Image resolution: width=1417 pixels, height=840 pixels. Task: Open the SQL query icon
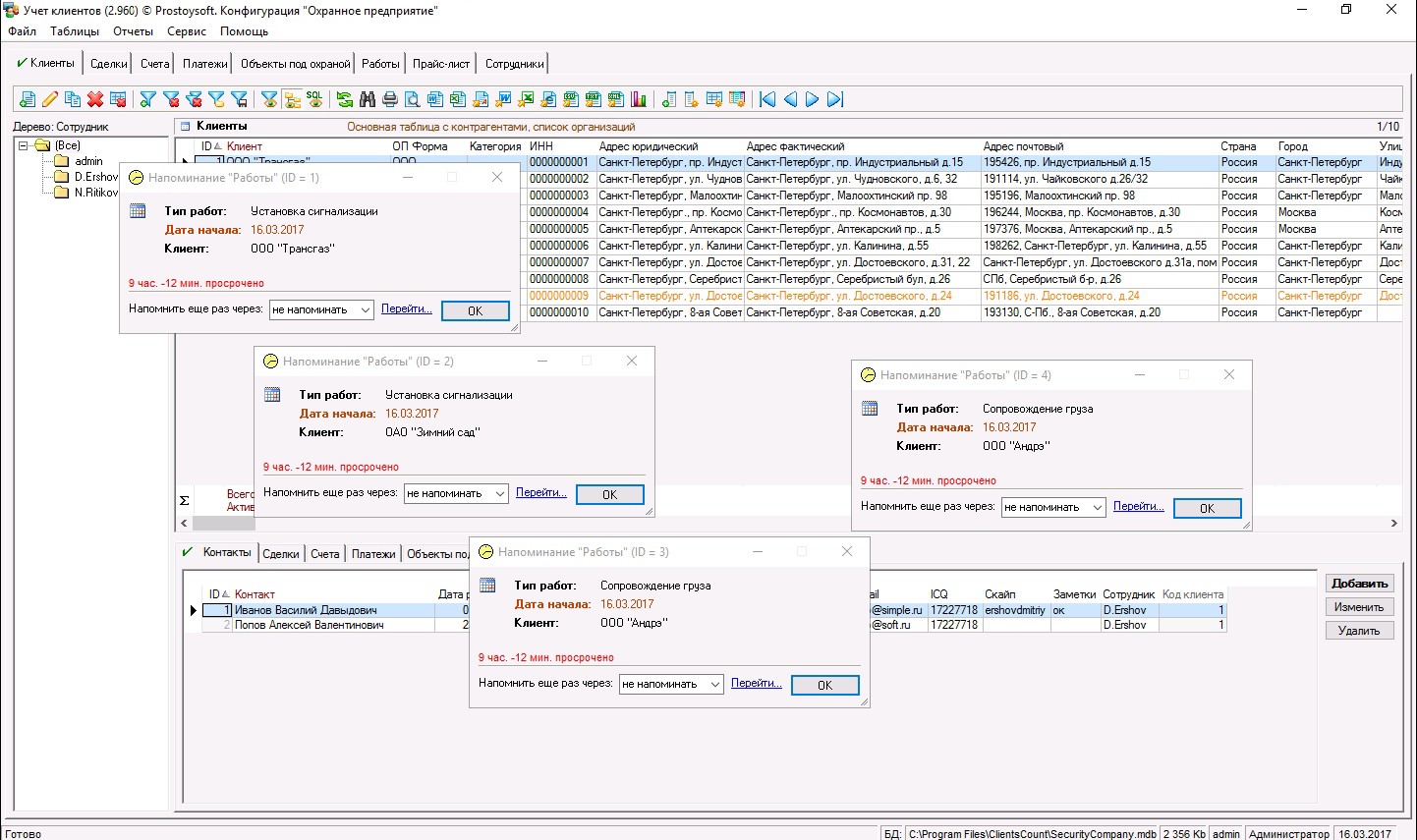point(314,99)
